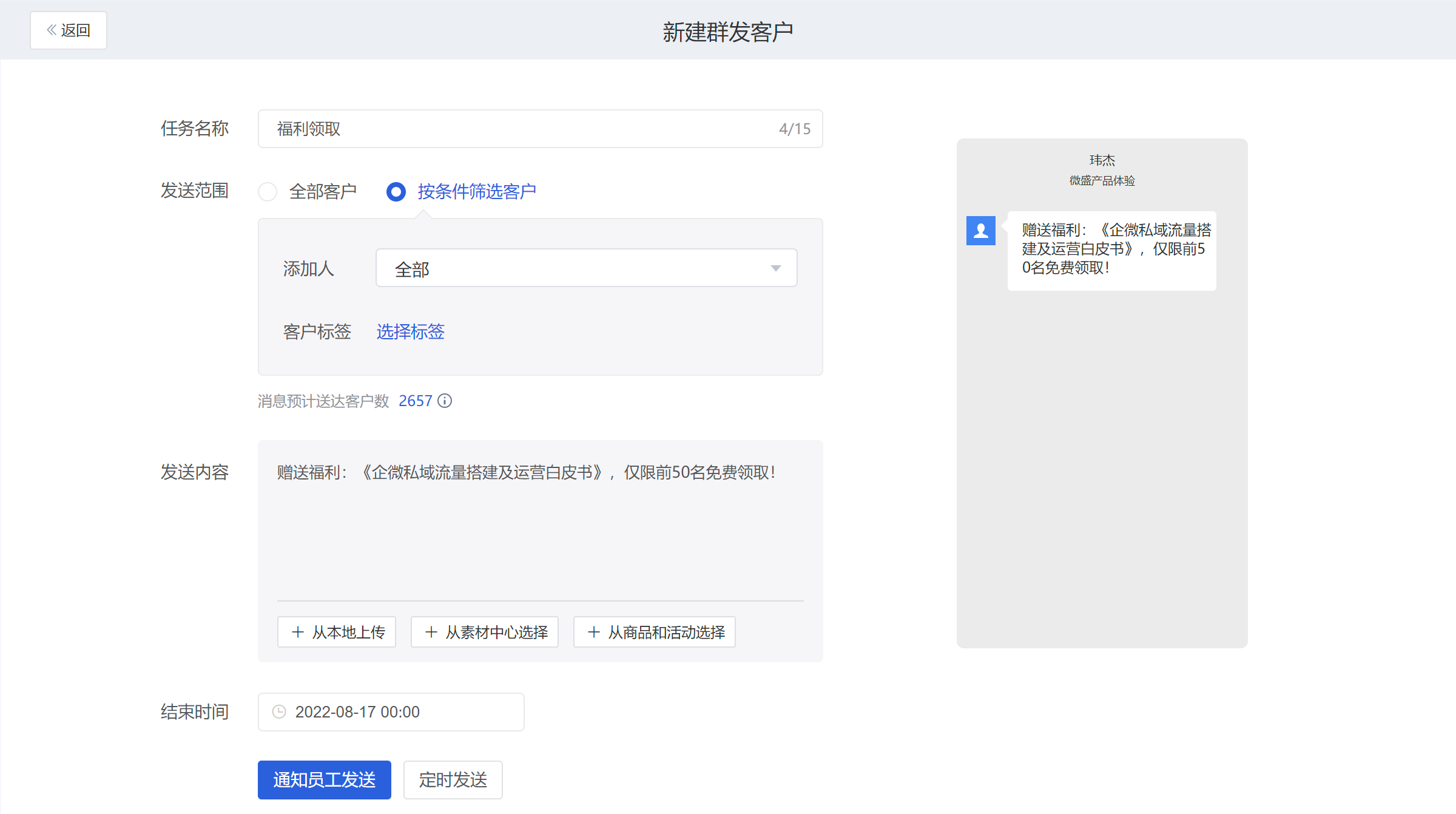Click the message preview bubble
Screen dimensions: 1456x814
pos(1112,250)
